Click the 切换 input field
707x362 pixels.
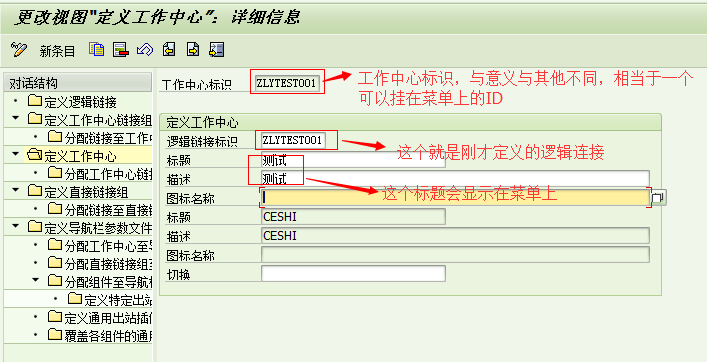[x=353, y=274]
